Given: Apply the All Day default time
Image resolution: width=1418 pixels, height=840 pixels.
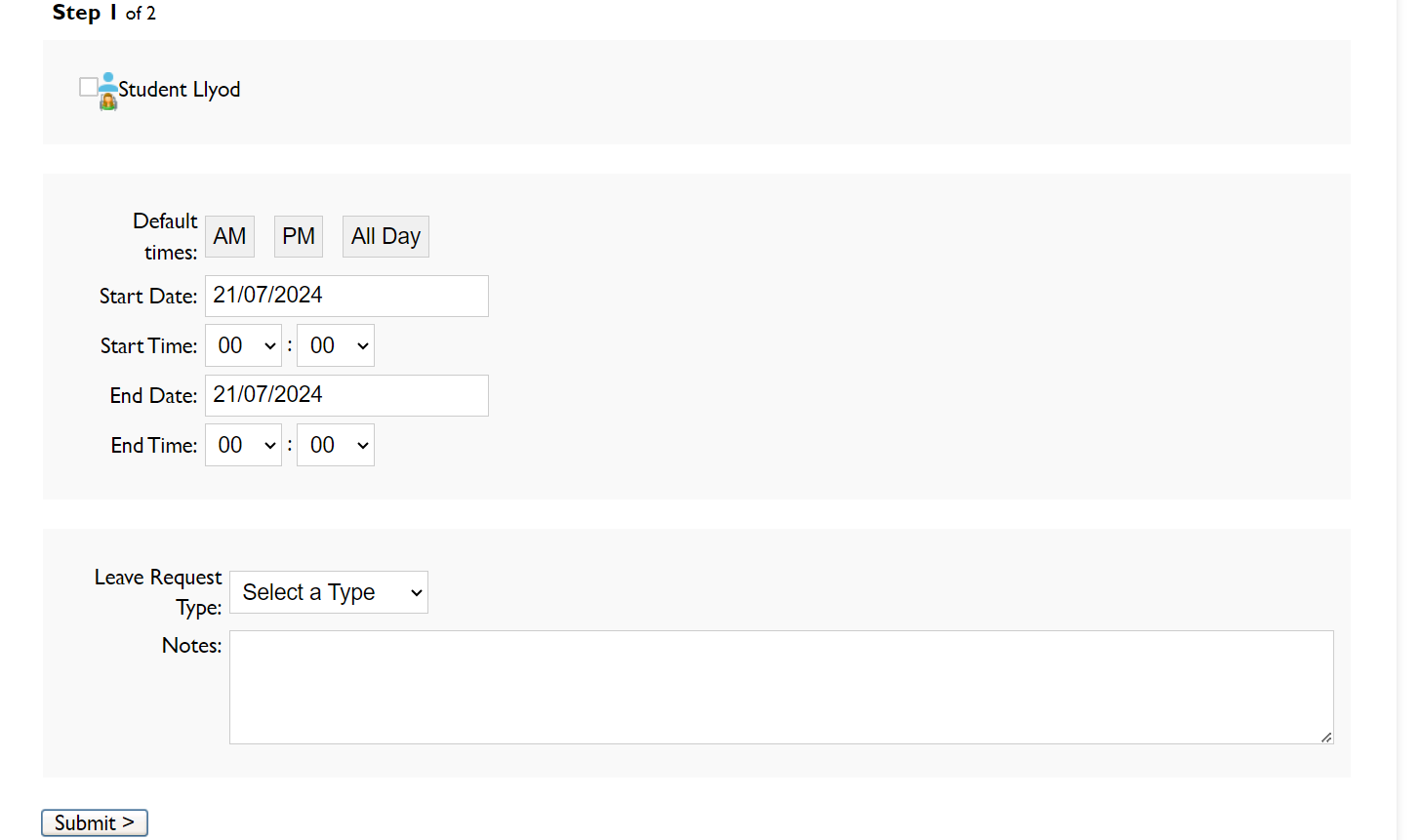Looking at the screenshot, I should pos(385,237).
